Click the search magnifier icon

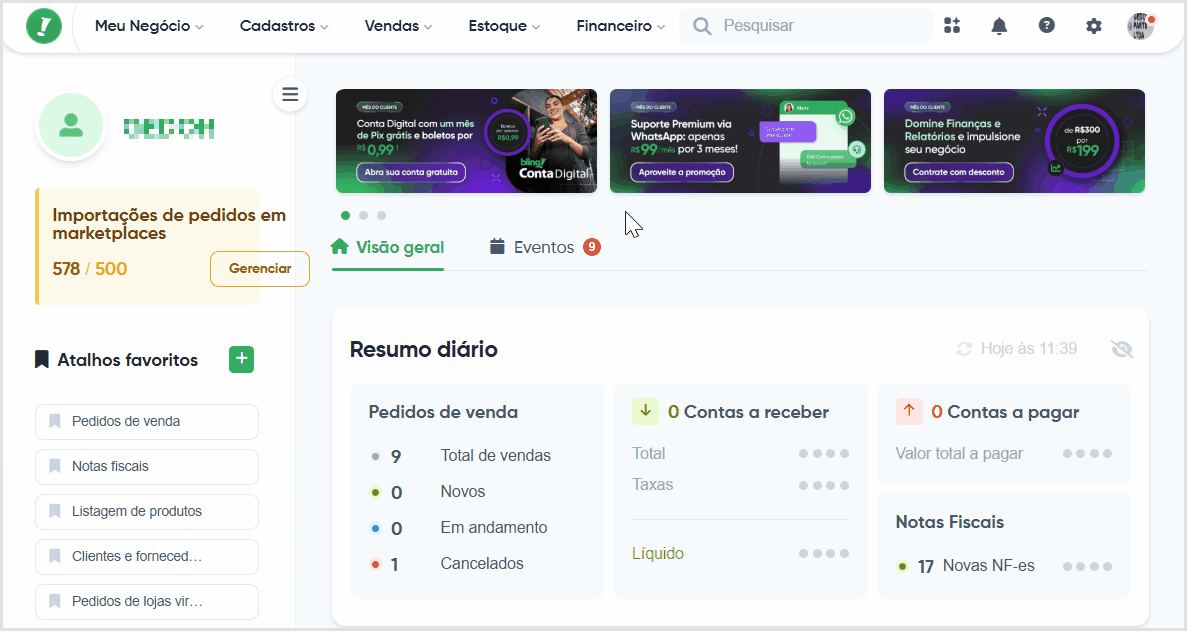pos(702,26)
